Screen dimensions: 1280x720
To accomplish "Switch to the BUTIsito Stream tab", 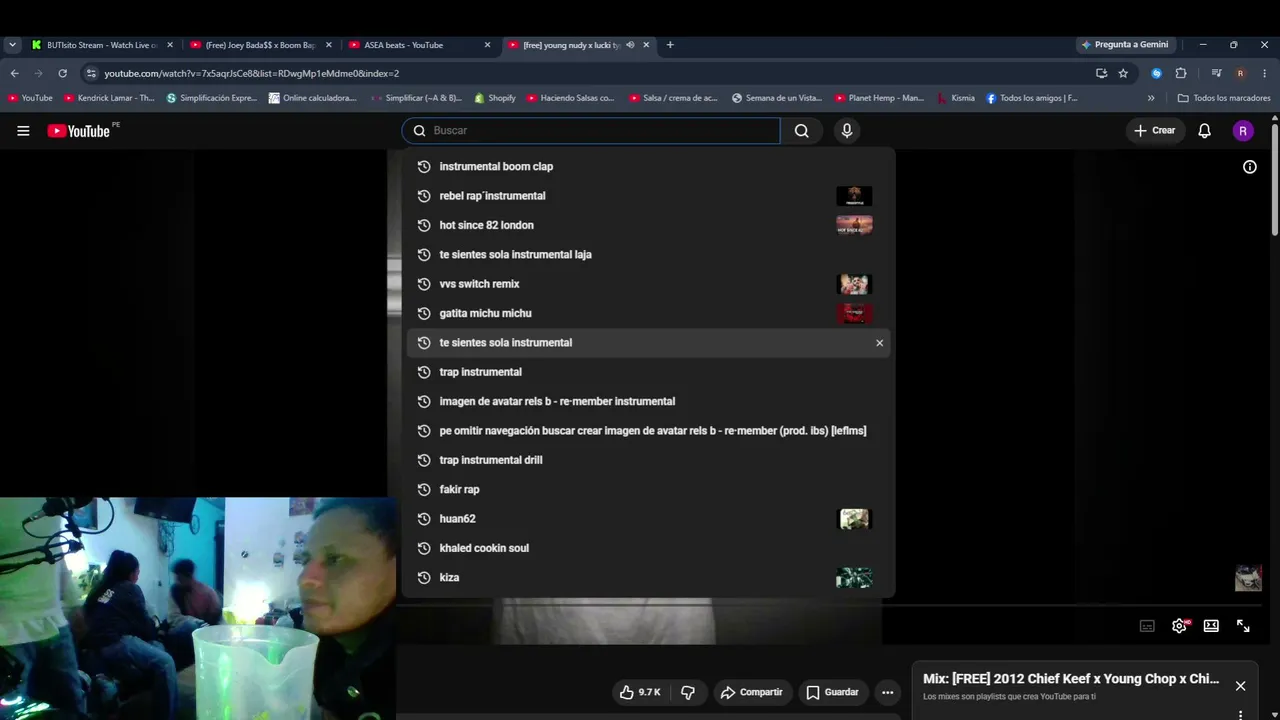I will 102,45.
